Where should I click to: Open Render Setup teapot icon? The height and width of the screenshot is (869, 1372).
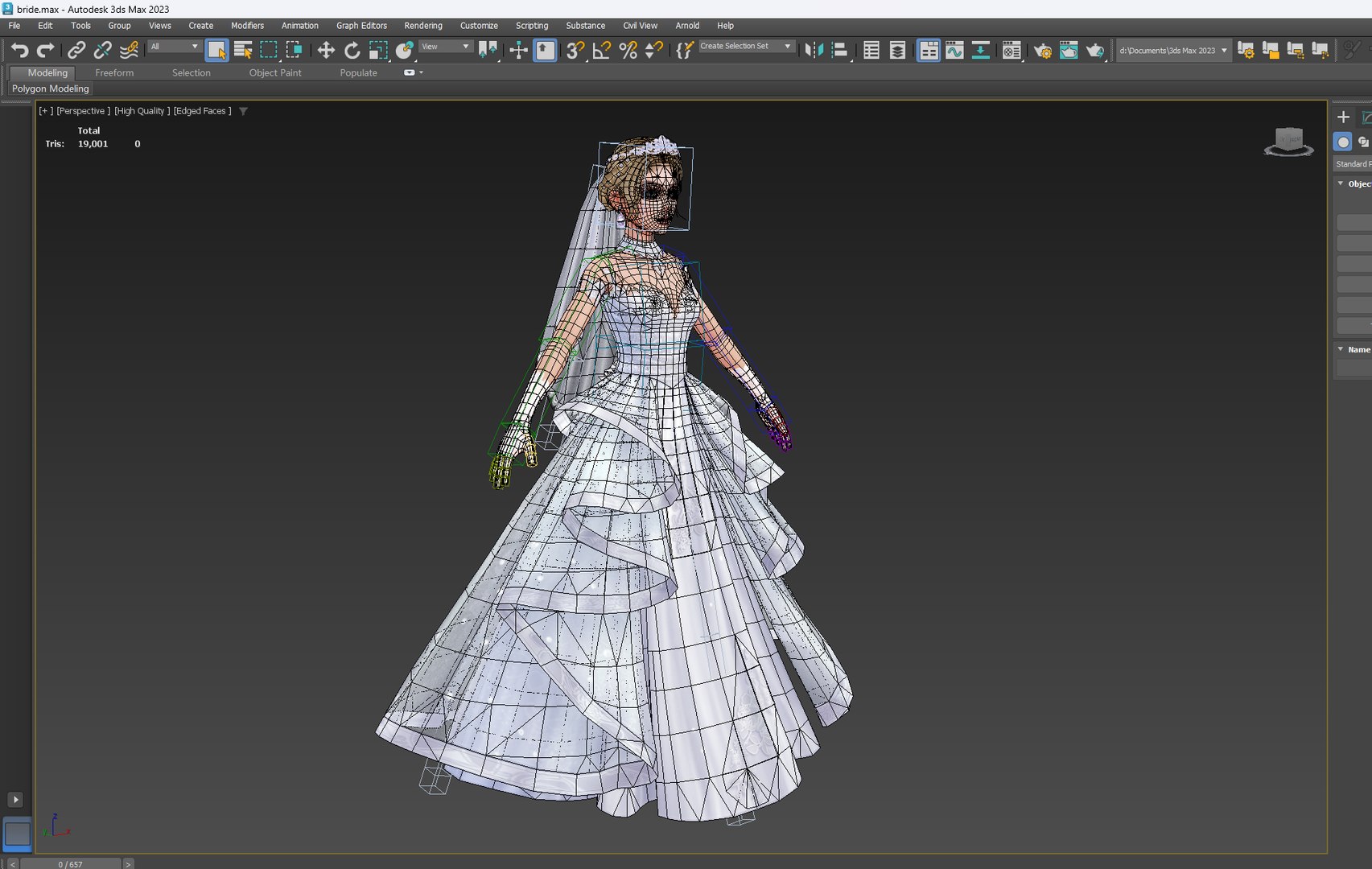point(1043,51)
